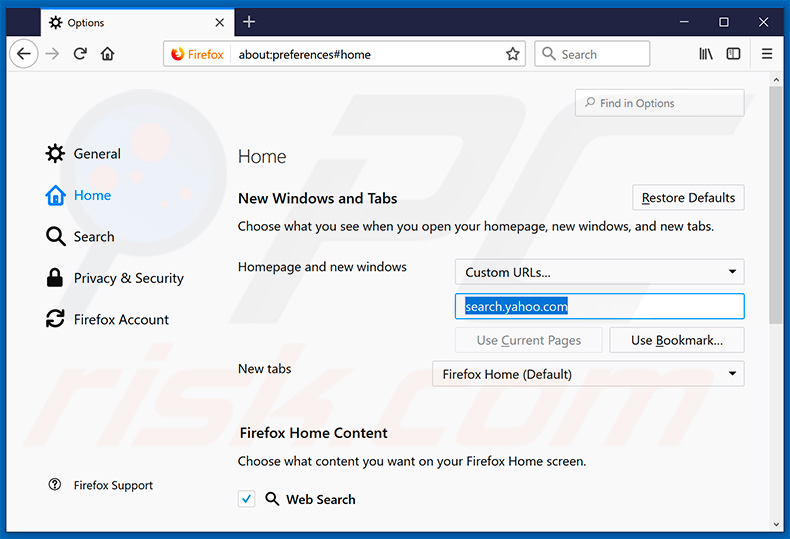Click the New Windows and Tabs heading
The width and height of the screenshot is (790, 539).
317,198
